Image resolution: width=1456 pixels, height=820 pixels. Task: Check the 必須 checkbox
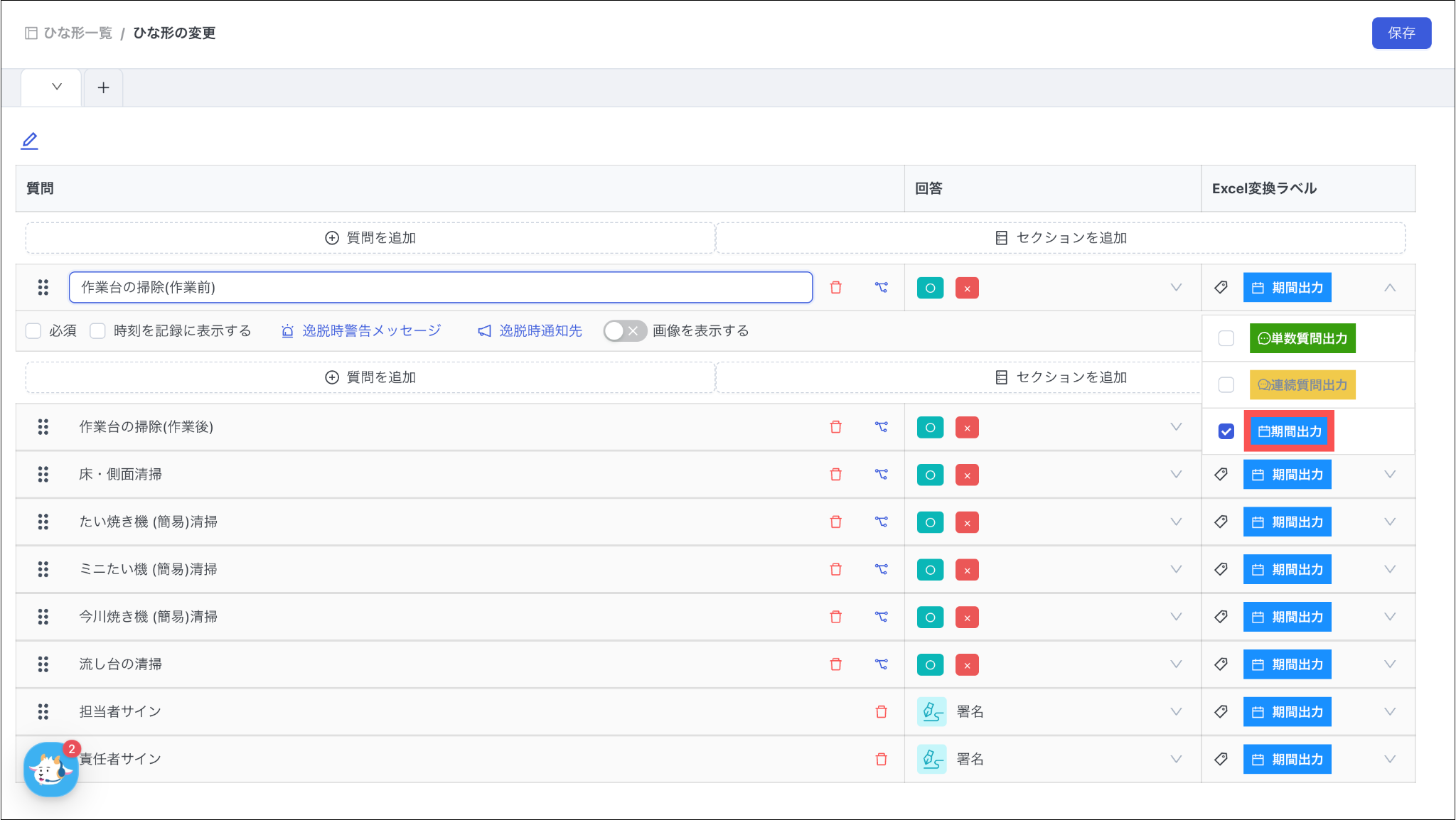(x=33, y=331)
